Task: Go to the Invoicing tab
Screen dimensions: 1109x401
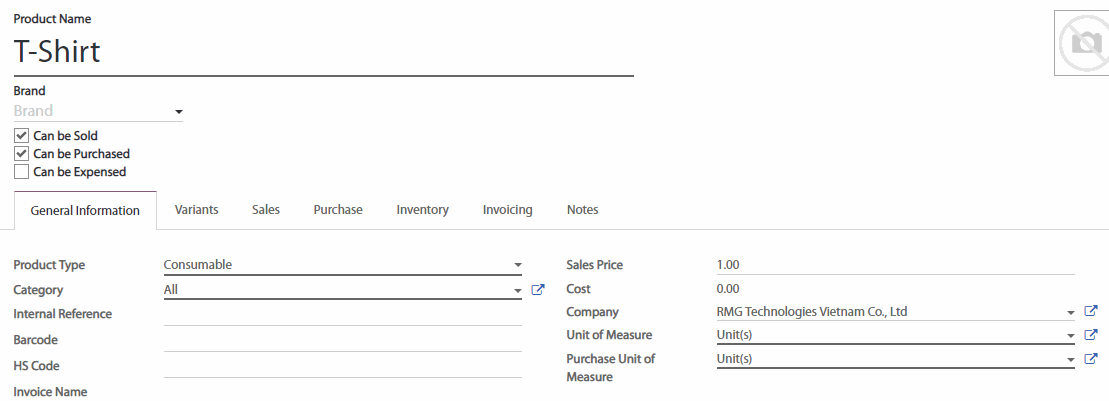Action: (507, 210)
